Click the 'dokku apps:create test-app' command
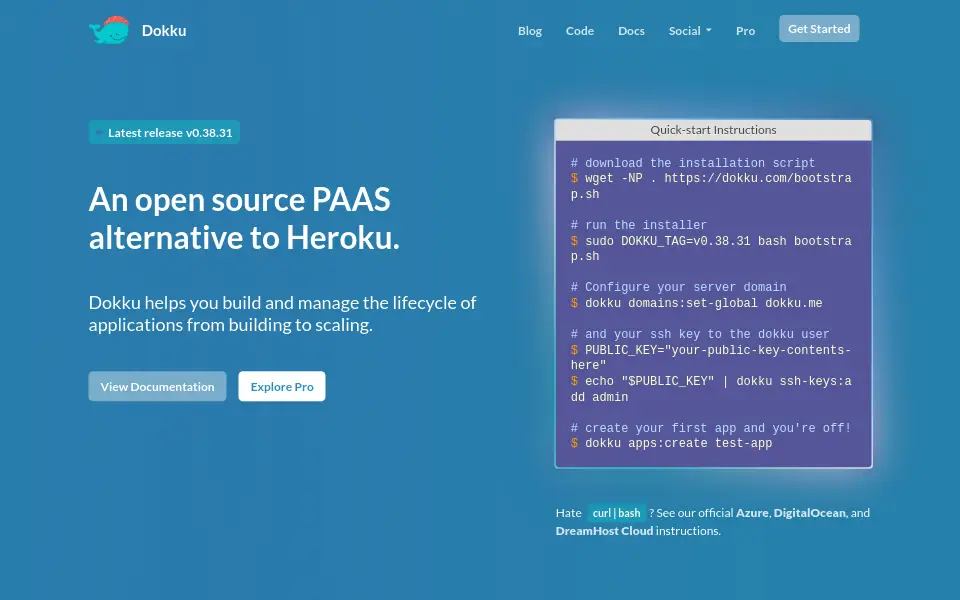 point(672,443)
